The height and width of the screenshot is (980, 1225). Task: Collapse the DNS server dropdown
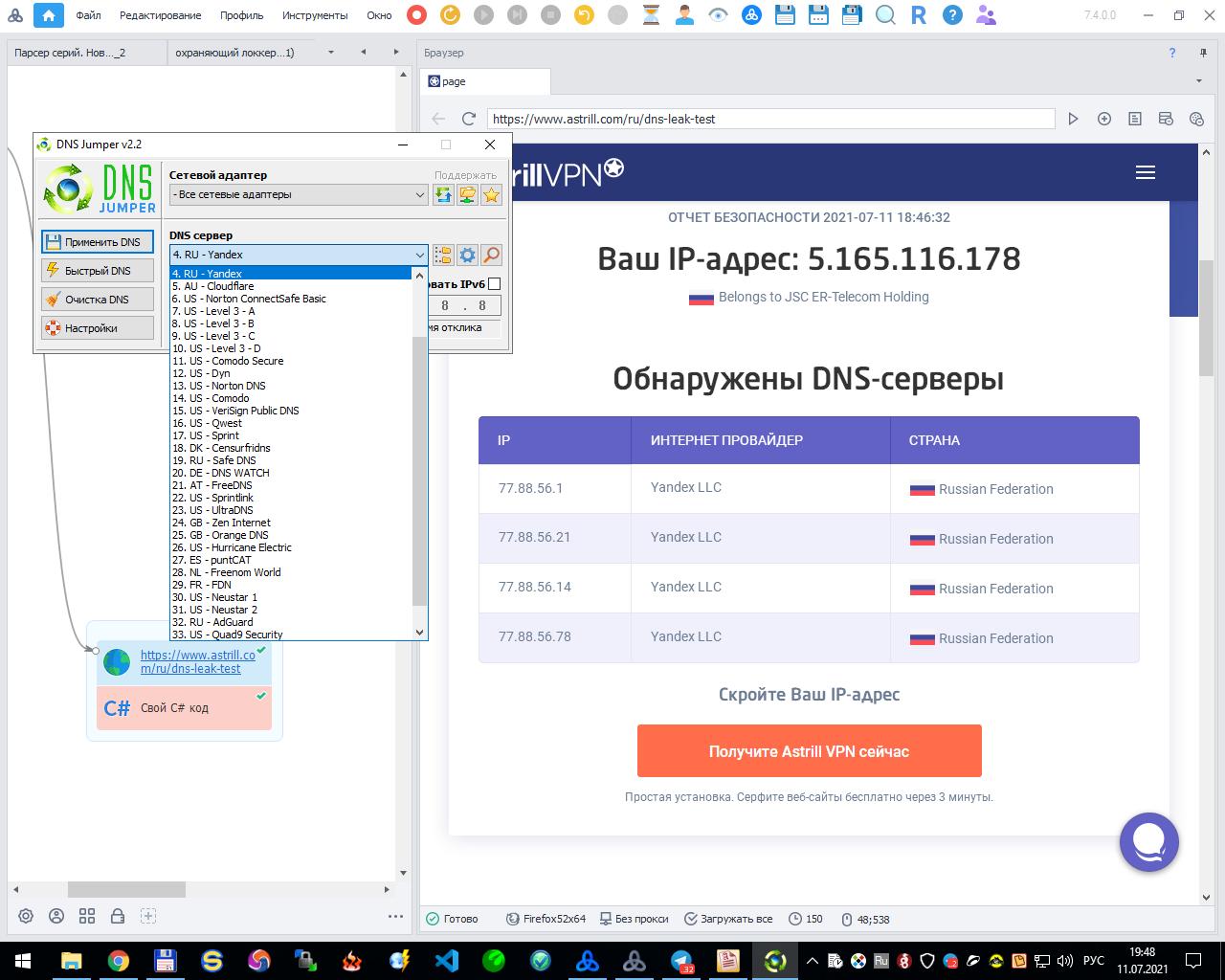point(419,255)
